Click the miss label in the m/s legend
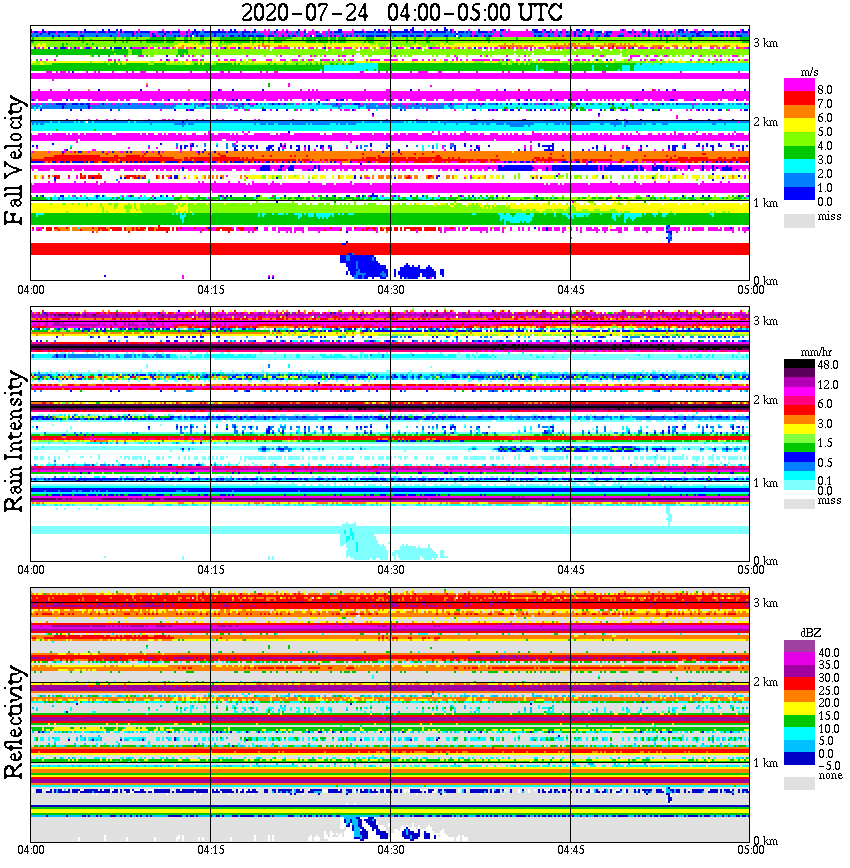The image size is (850, 868). pyautogui.click(x=830, y=216)
